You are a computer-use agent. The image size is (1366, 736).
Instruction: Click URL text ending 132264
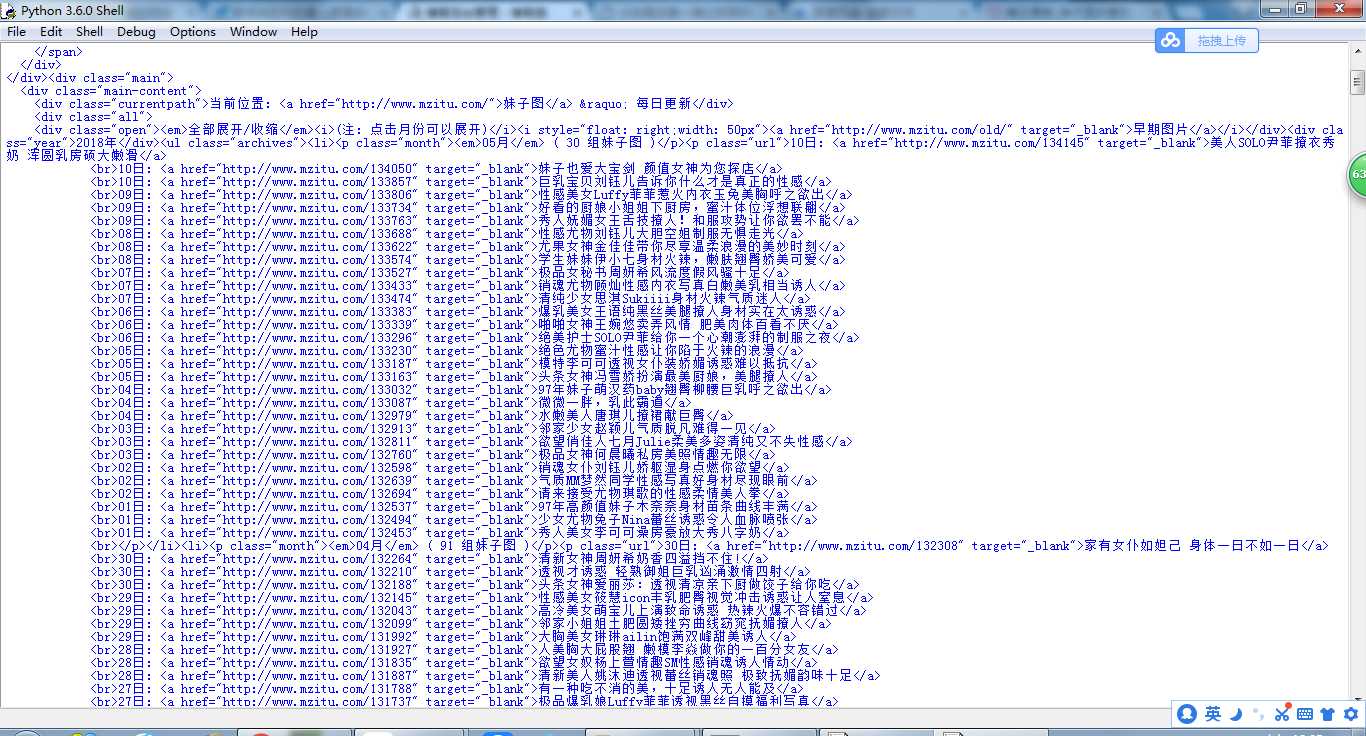click(317, 559)
